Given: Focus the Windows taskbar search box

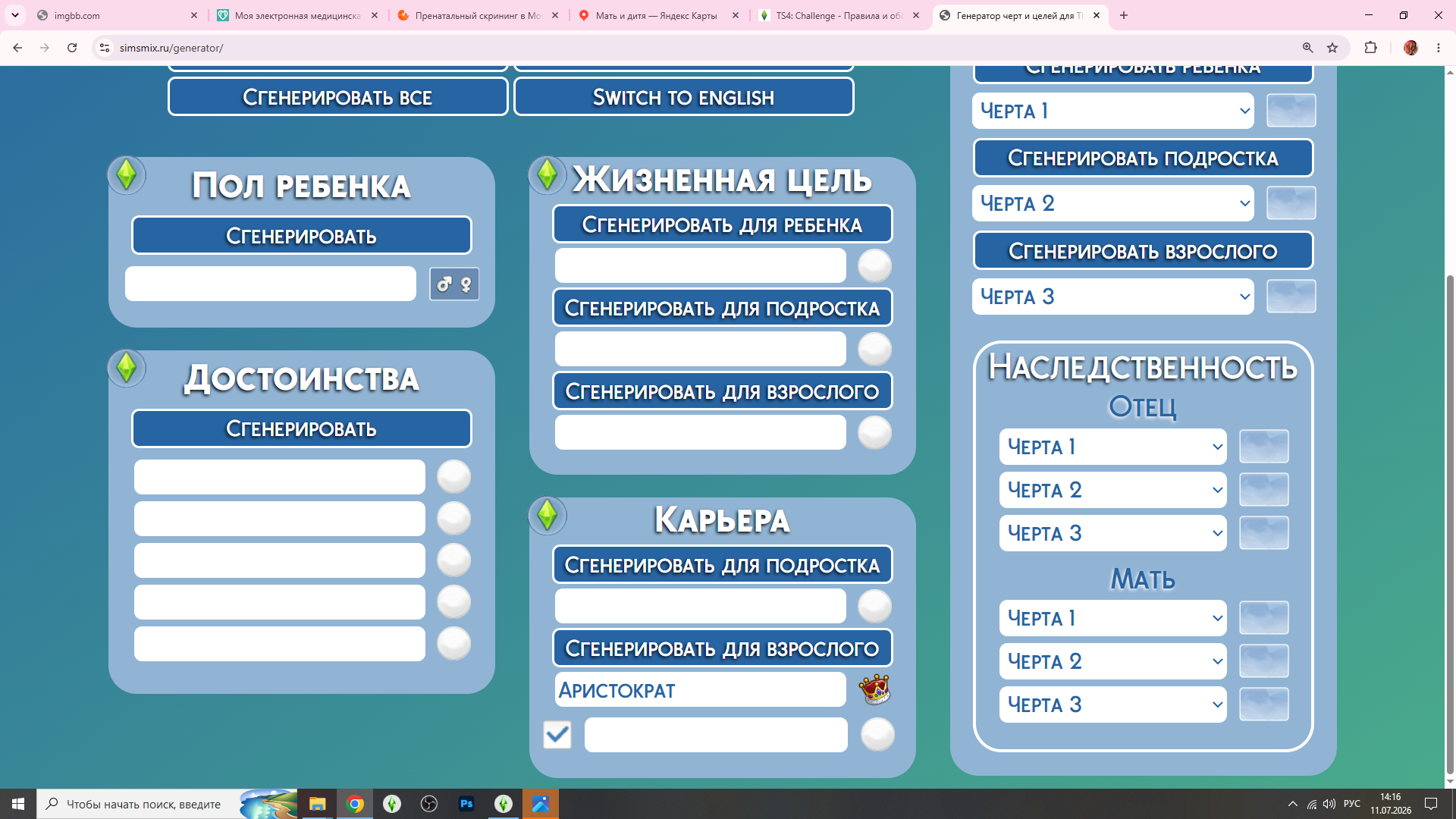Looking at the screenshot, I should pyautogui.click(x=168, y=804).
